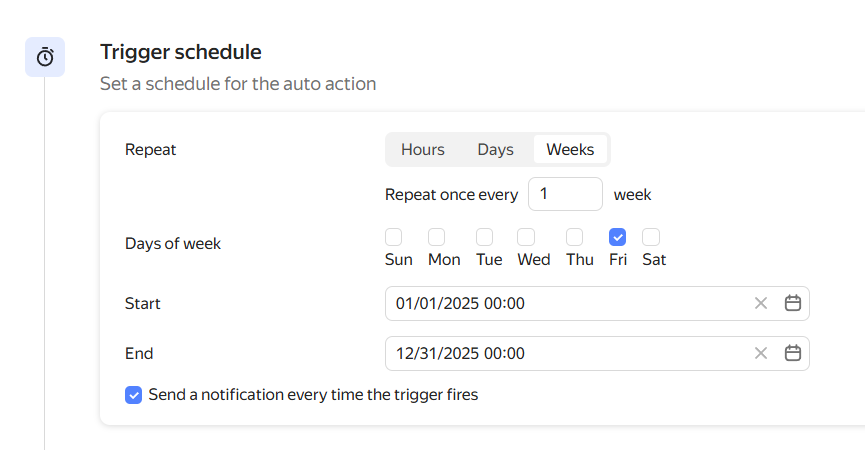Toggle the Sat day checkbox
Screen dimensions: 865x450
tap(651, 237)
